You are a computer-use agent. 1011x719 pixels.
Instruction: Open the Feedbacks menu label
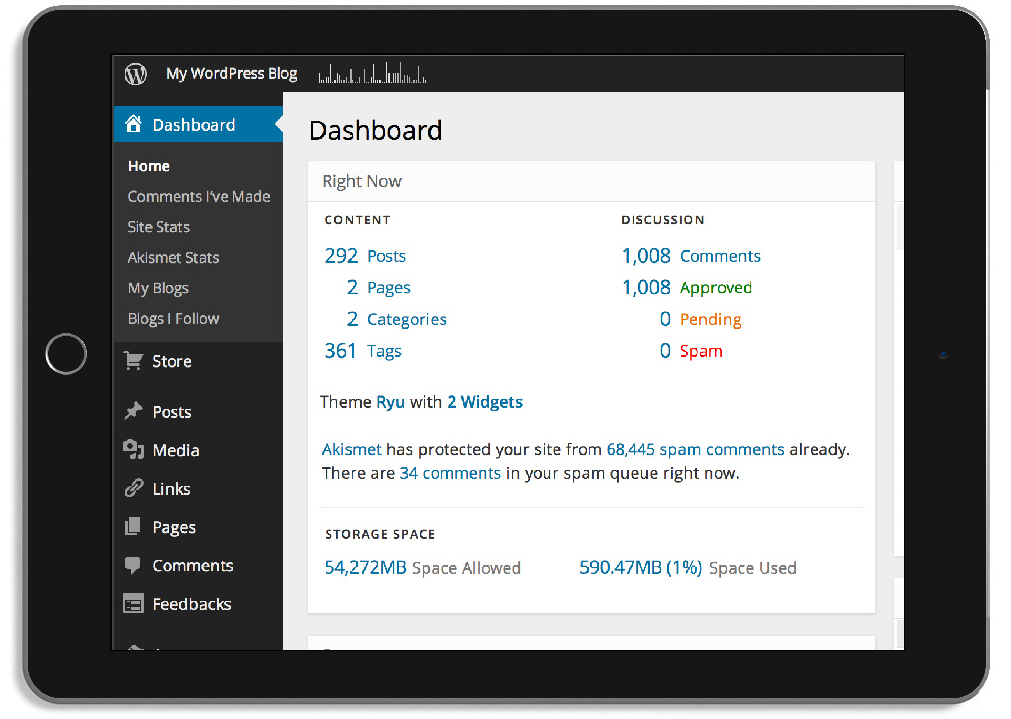tap(192, 604)
